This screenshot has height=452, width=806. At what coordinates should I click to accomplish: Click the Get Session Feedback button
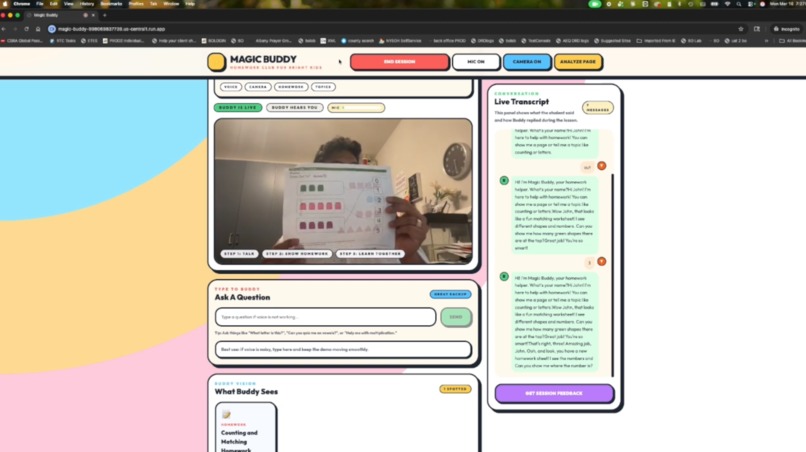tap(554, 393)
